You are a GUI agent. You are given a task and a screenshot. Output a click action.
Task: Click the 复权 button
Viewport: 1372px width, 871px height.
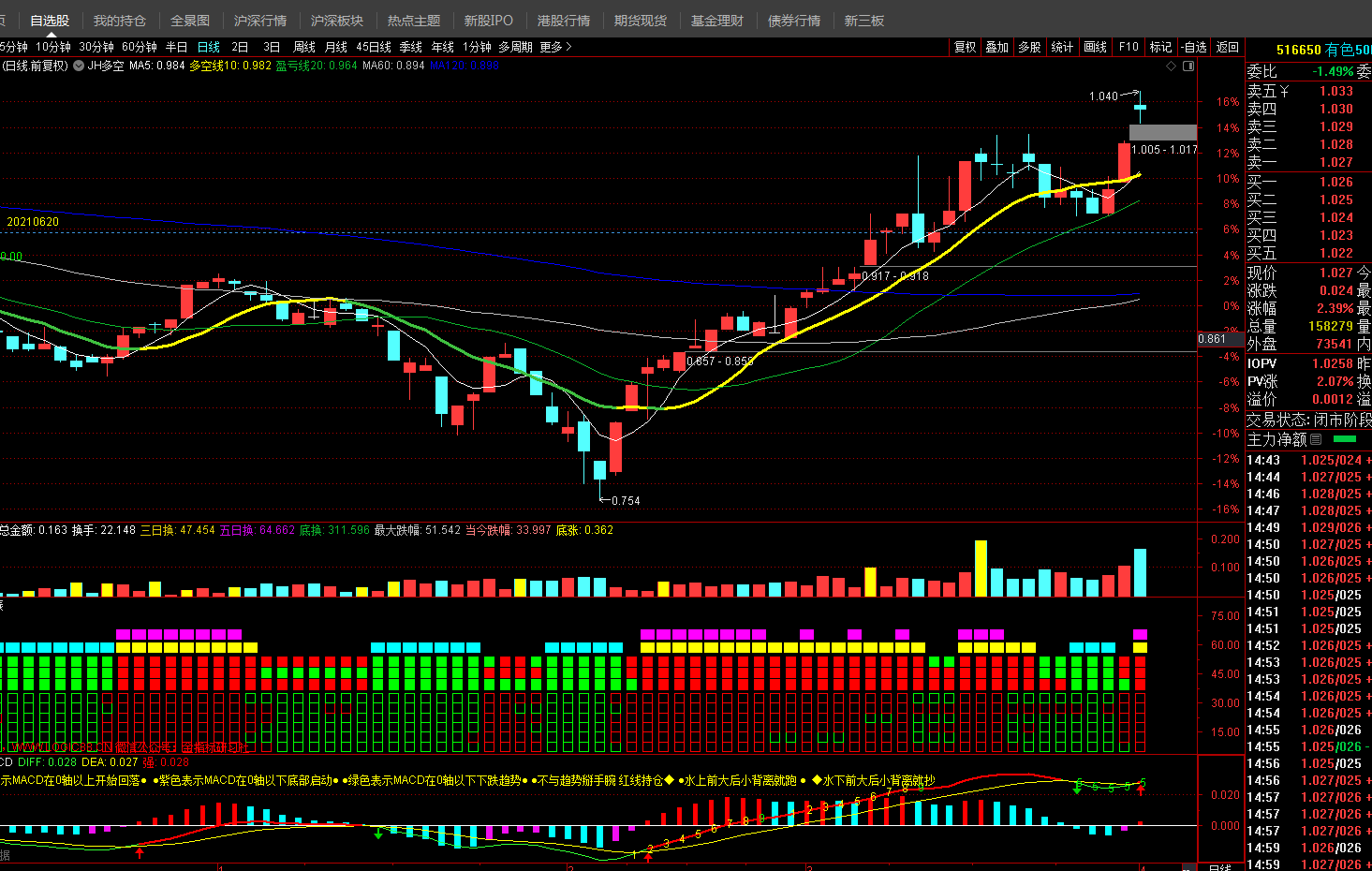(x=966, y=47)
